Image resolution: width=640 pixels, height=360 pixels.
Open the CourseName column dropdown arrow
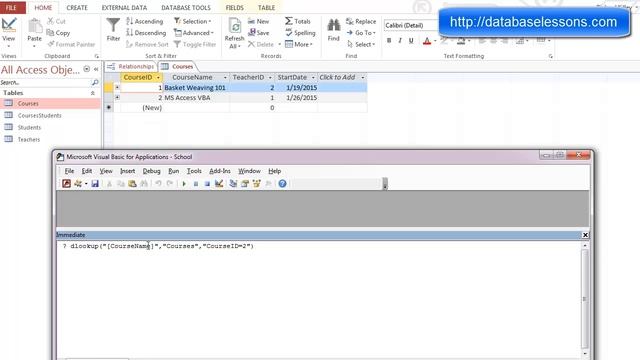[x=225, y=78]
